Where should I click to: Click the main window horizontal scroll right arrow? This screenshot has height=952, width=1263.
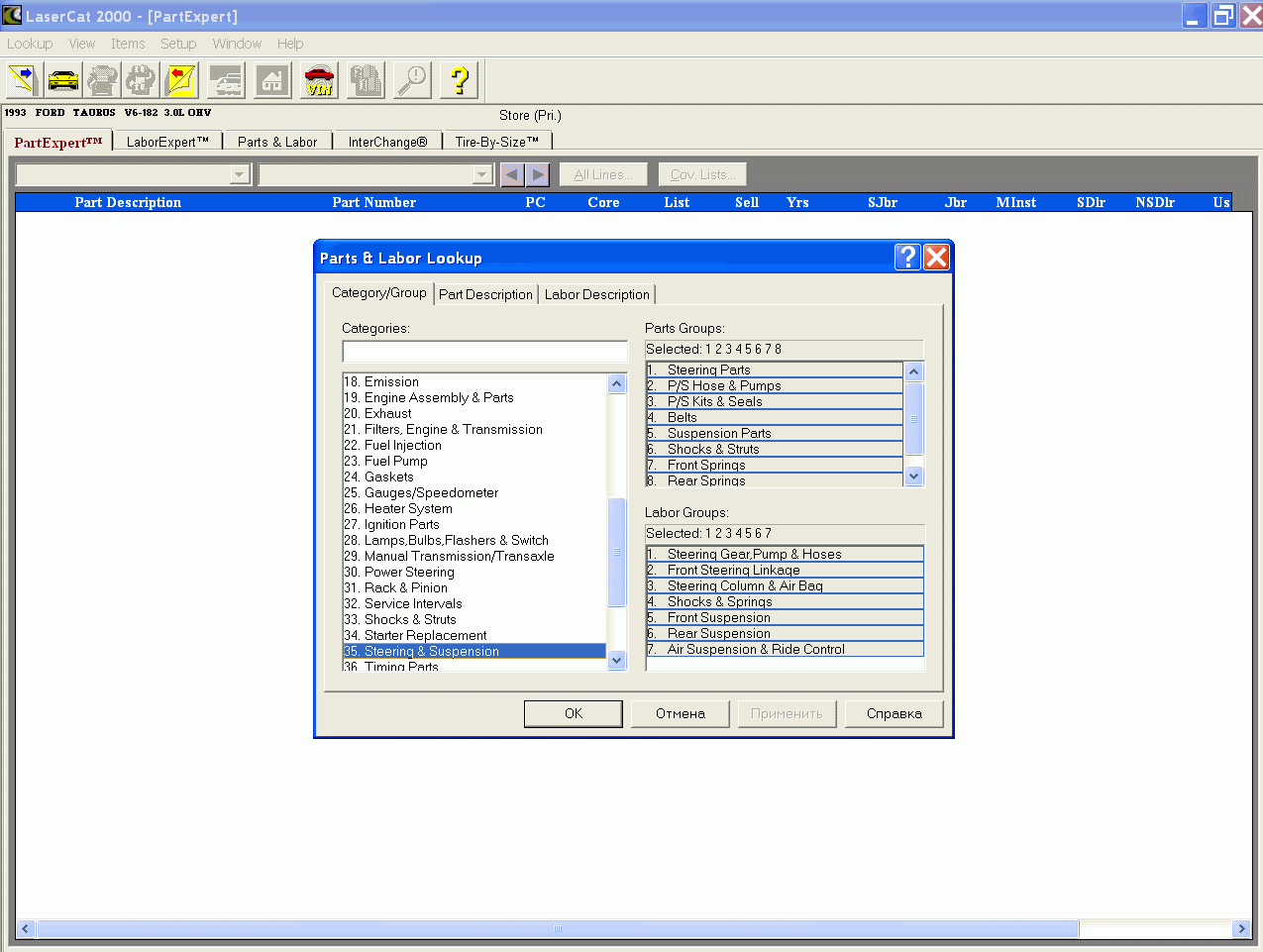pyautogui.click(x=1242, y=929)
